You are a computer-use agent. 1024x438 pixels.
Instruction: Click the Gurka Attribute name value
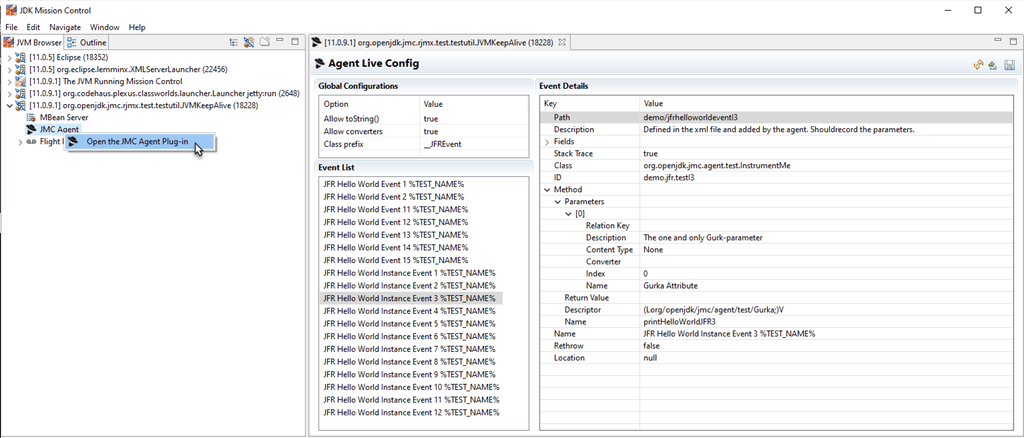671,286
